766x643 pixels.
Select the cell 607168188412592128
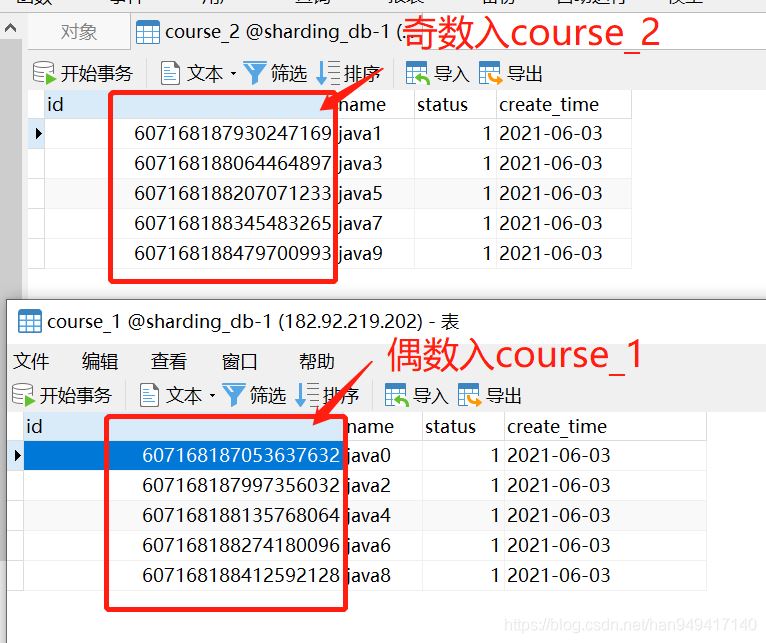184,576
